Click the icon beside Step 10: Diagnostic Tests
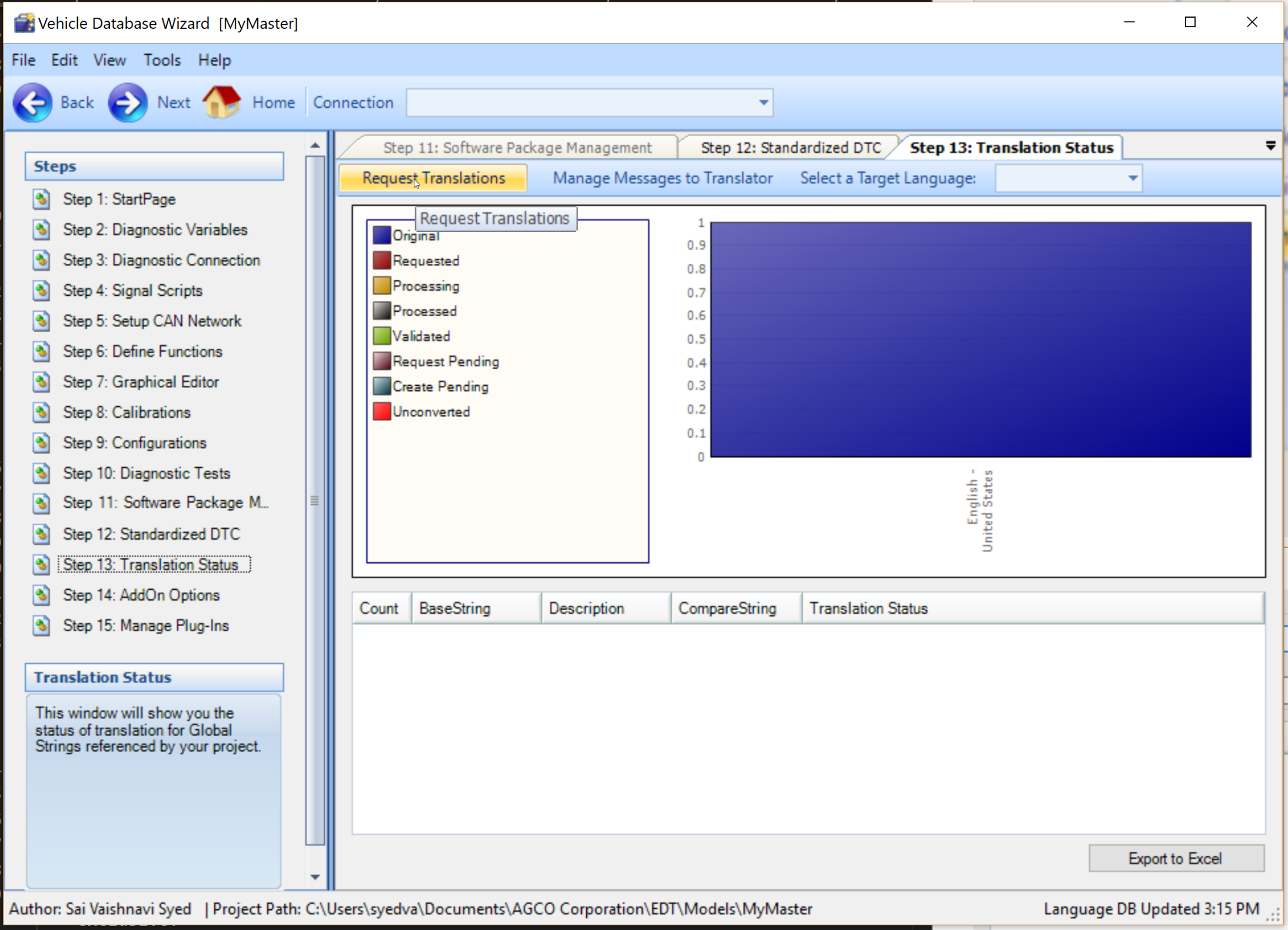This screenshot has width=1288, height=930. click(41, 473)
